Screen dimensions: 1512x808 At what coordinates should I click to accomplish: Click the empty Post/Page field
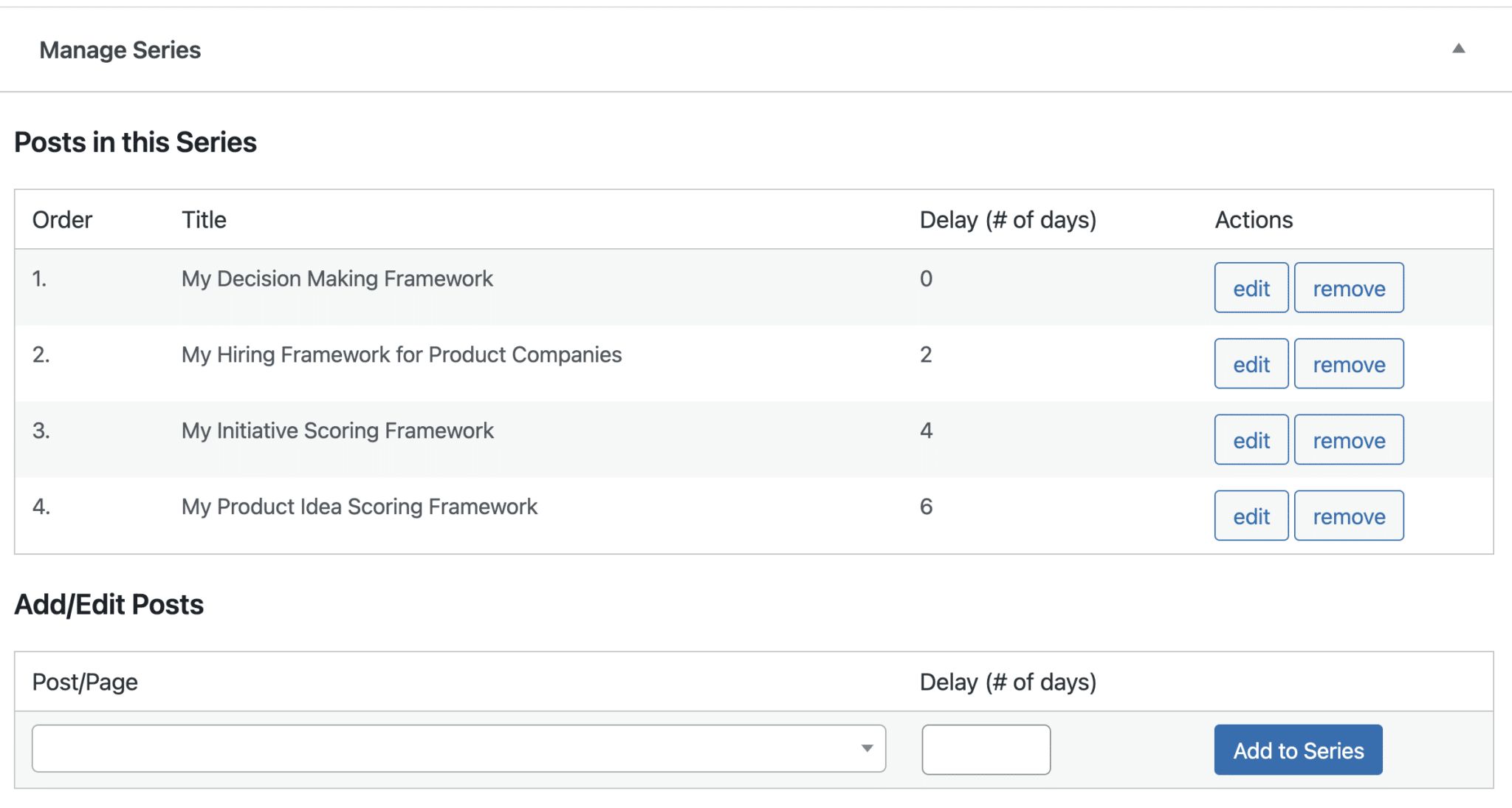click(443, 749)
